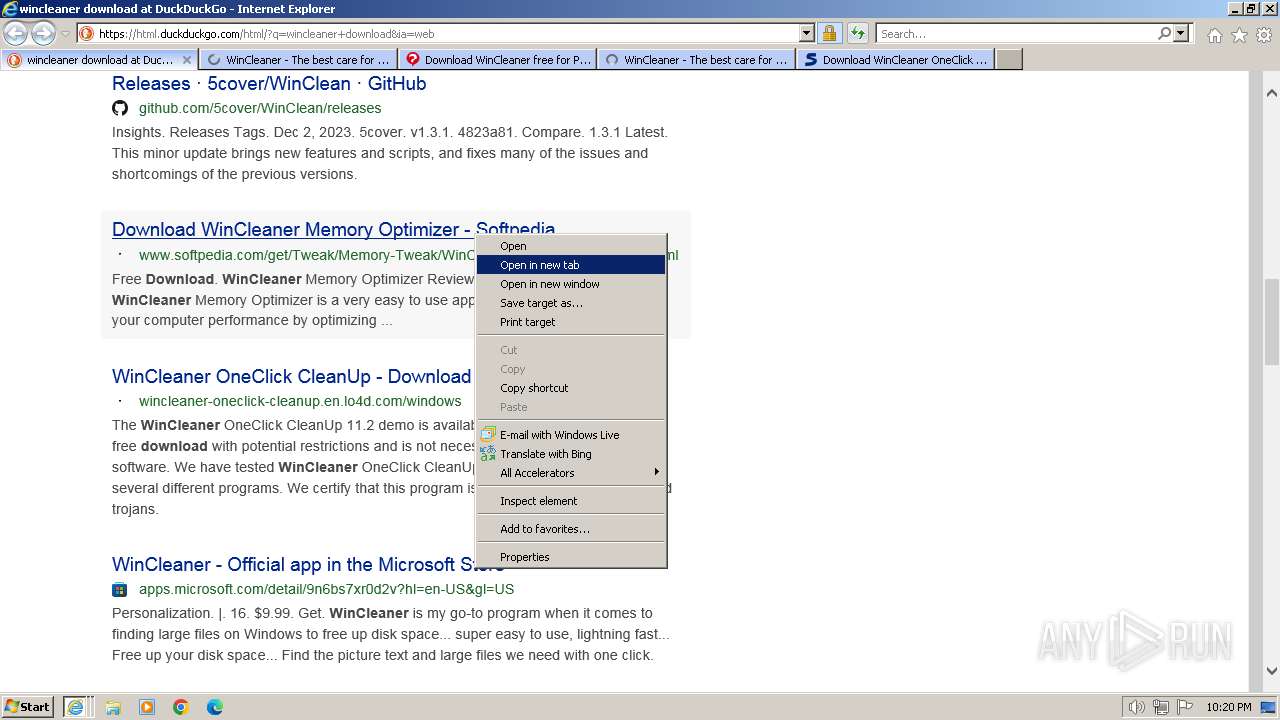Click the Search... input box

point(1016,34)
